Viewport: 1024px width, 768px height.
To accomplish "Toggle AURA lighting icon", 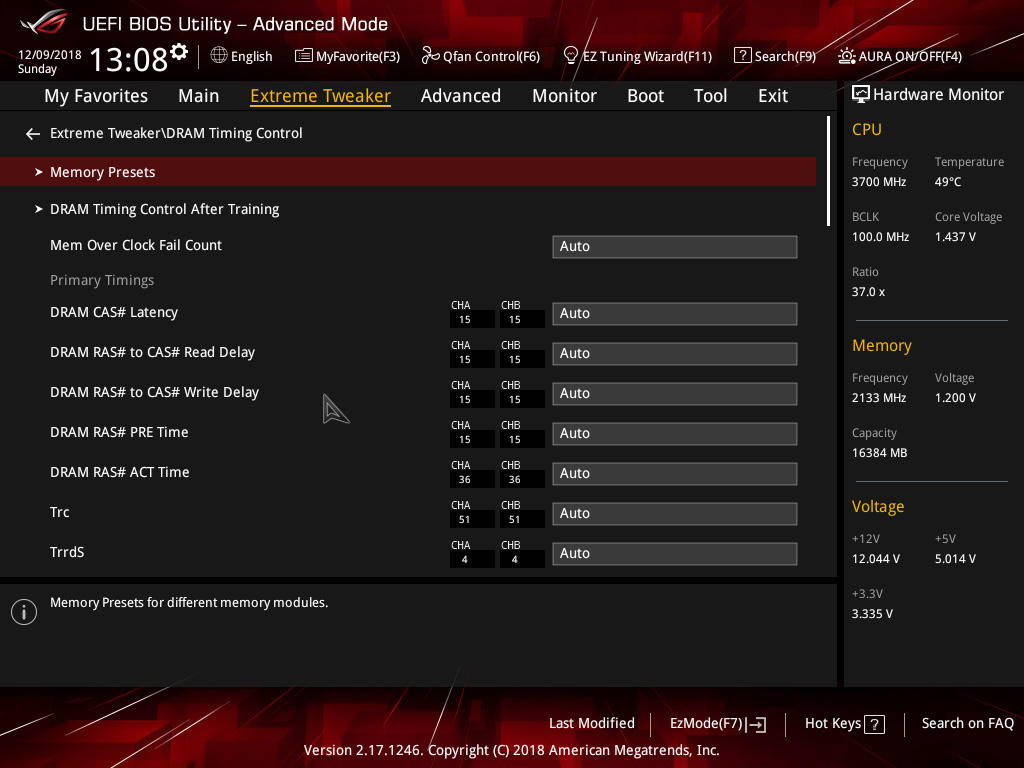I will pos(846,56).
